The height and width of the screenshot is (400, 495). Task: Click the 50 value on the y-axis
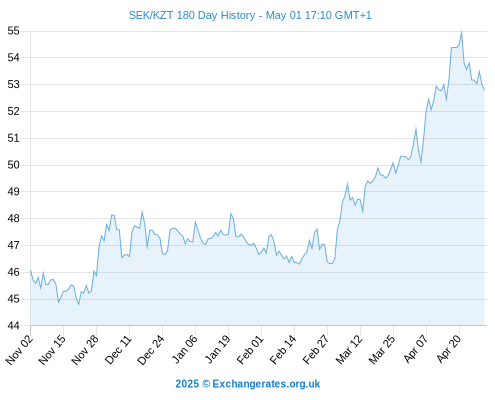point(14,165)
